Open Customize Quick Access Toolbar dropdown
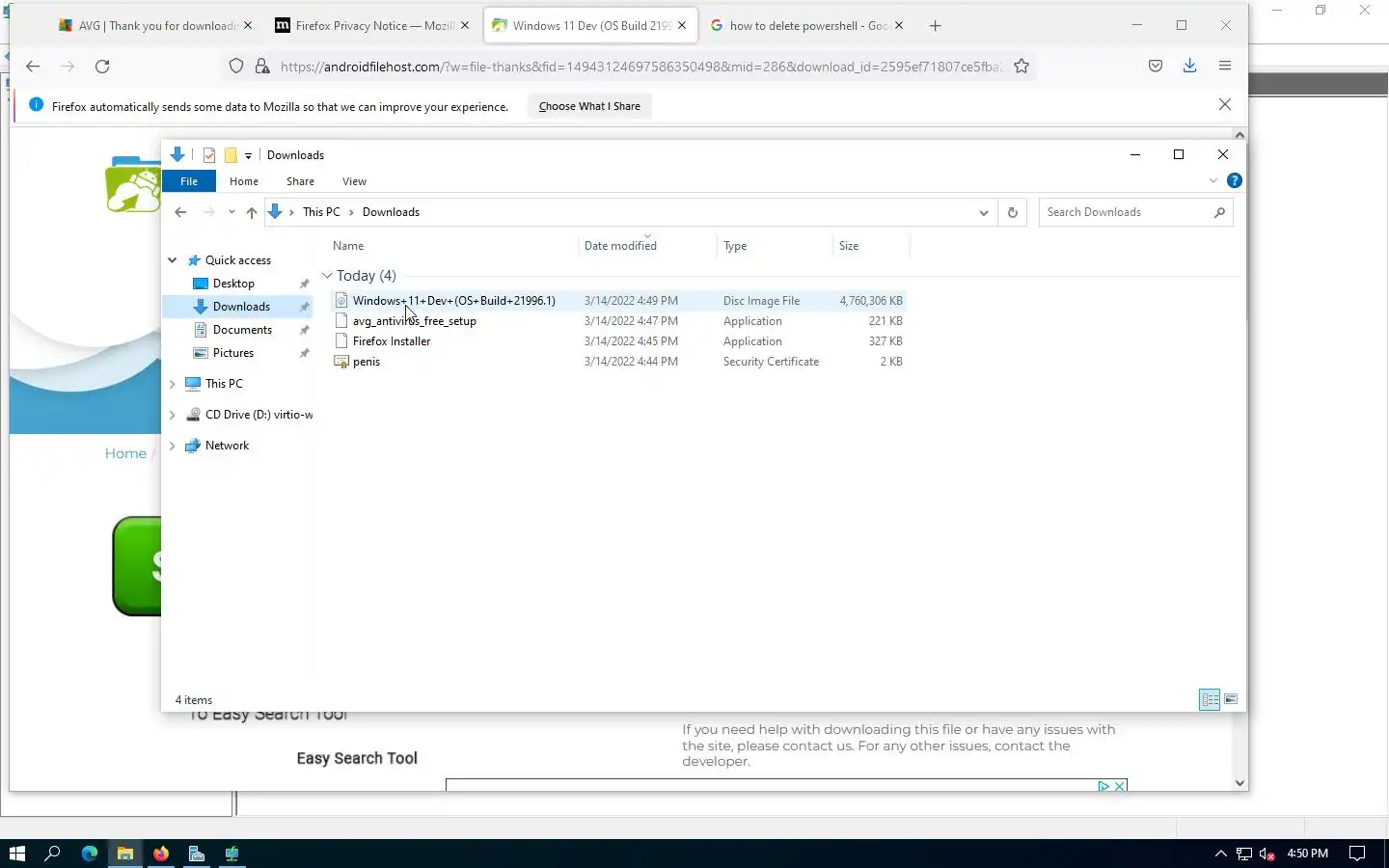 click(x=248, y=155)
